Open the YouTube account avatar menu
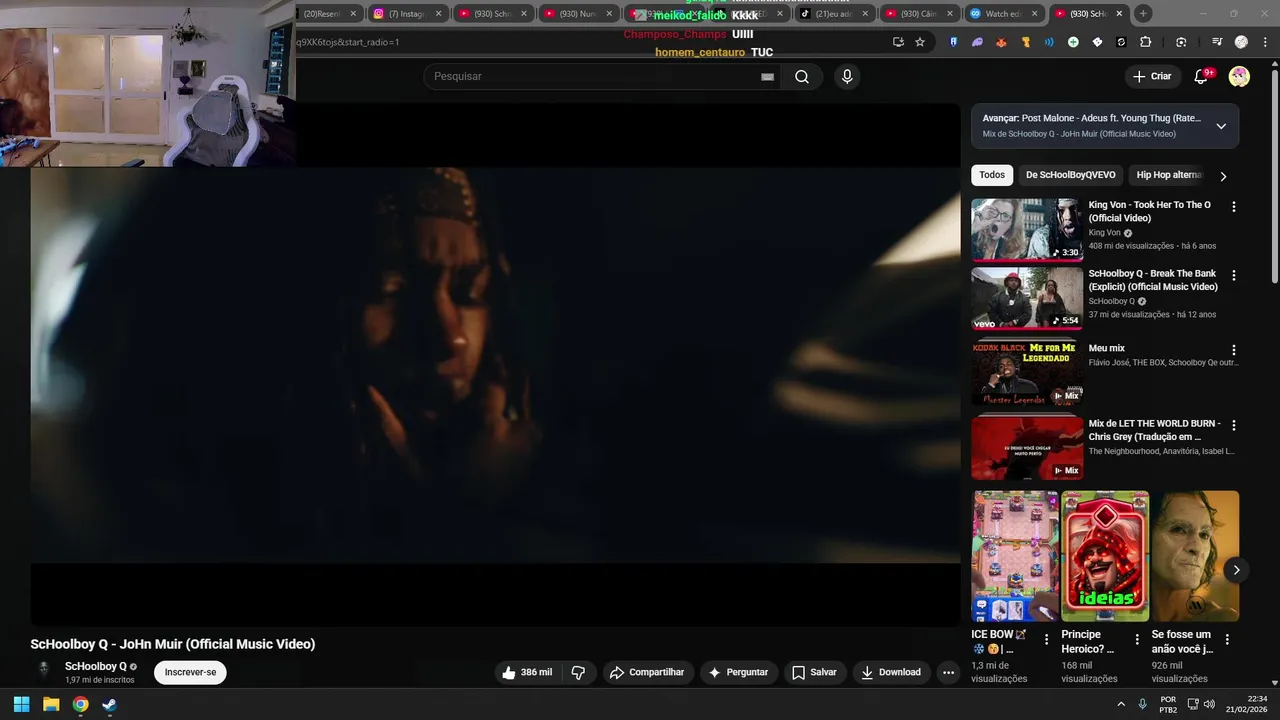The height and width of the screenshot is (720, 1280). coord(1239,76)
